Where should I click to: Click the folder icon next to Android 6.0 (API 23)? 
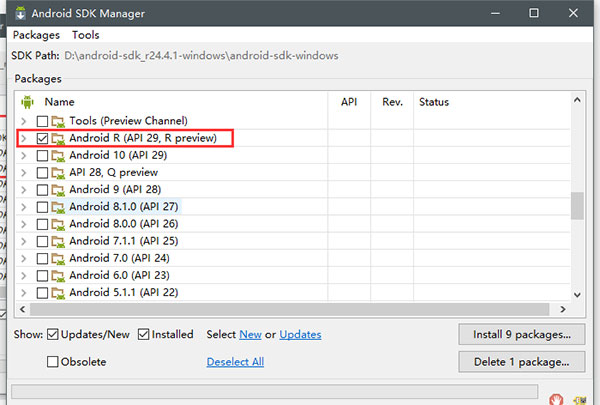pyautogui.click(x=58, y=274)
